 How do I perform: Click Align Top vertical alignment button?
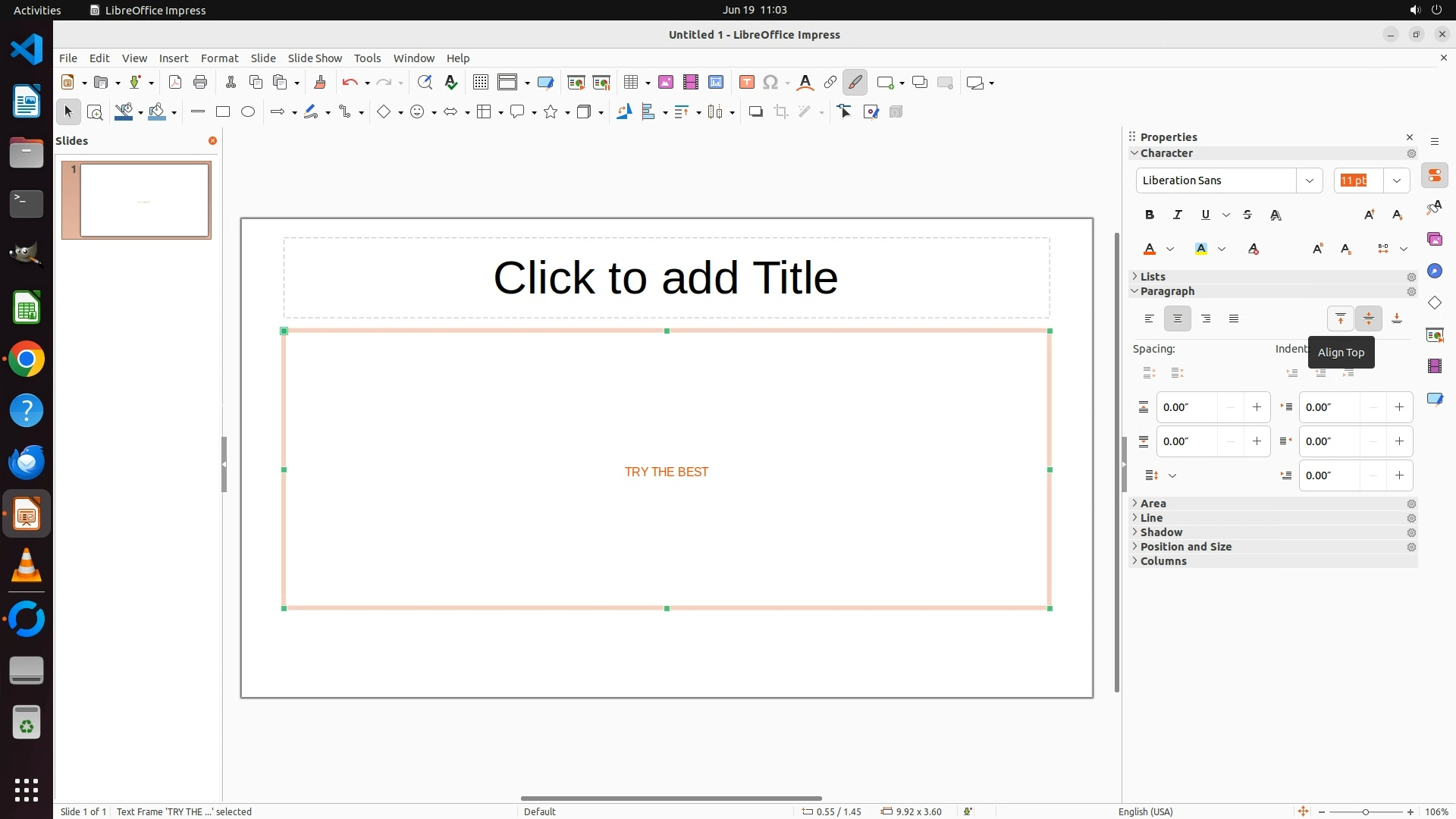(1340, 318)
